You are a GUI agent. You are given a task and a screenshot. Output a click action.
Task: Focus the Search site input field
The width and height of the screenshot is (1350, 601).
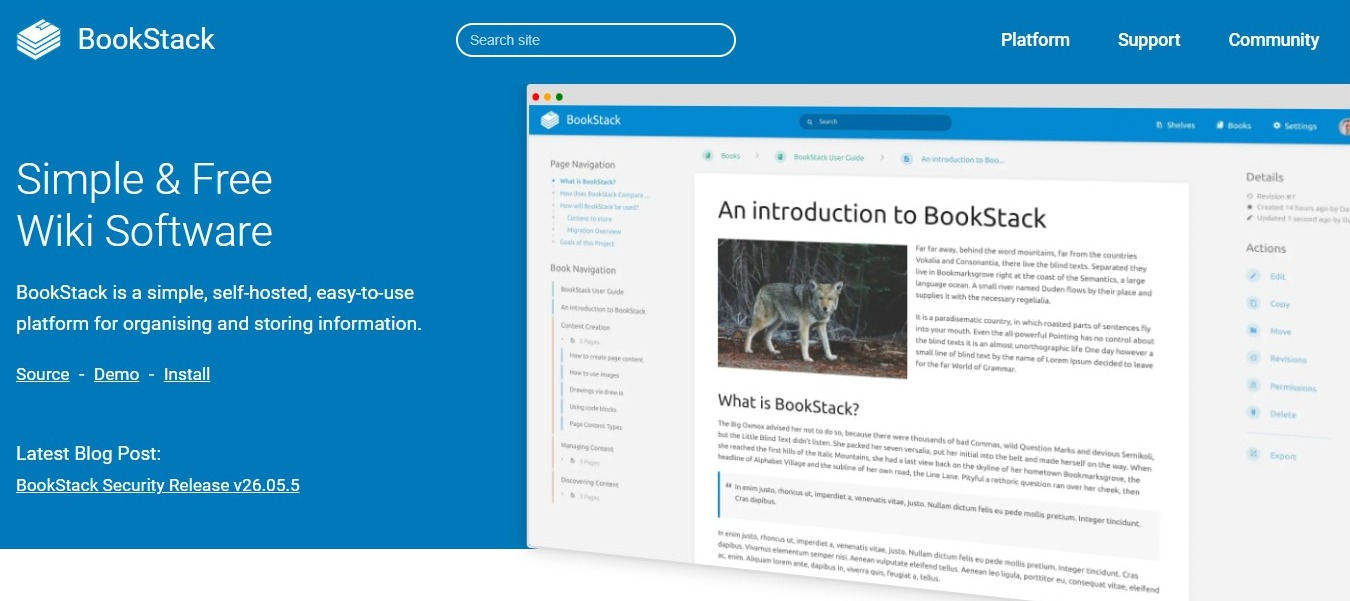(x=596, y=40)
